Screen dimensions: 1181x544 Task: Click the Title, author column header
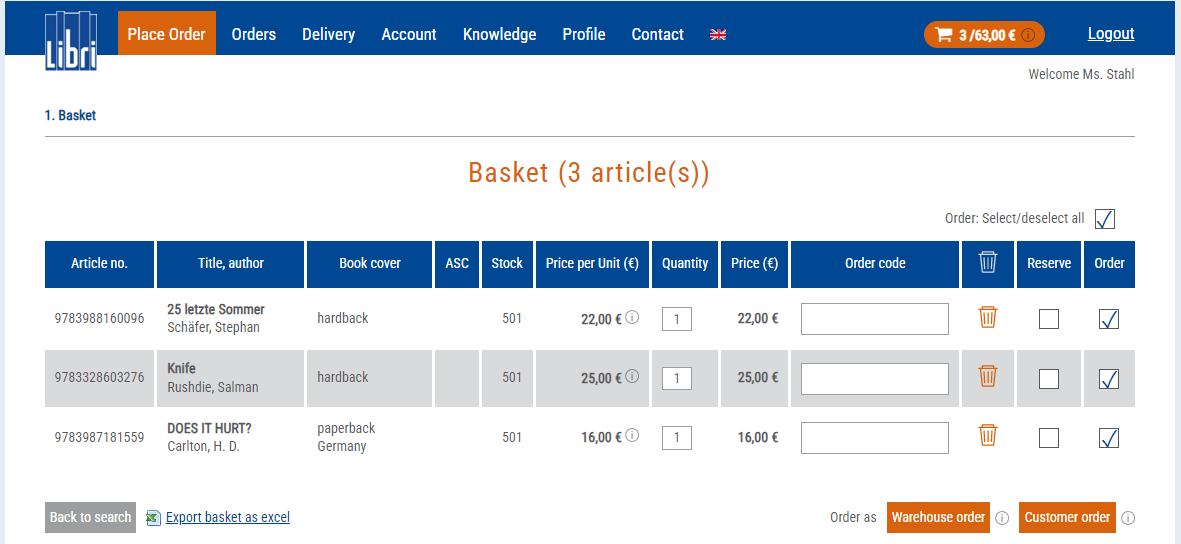click(230, 264)
